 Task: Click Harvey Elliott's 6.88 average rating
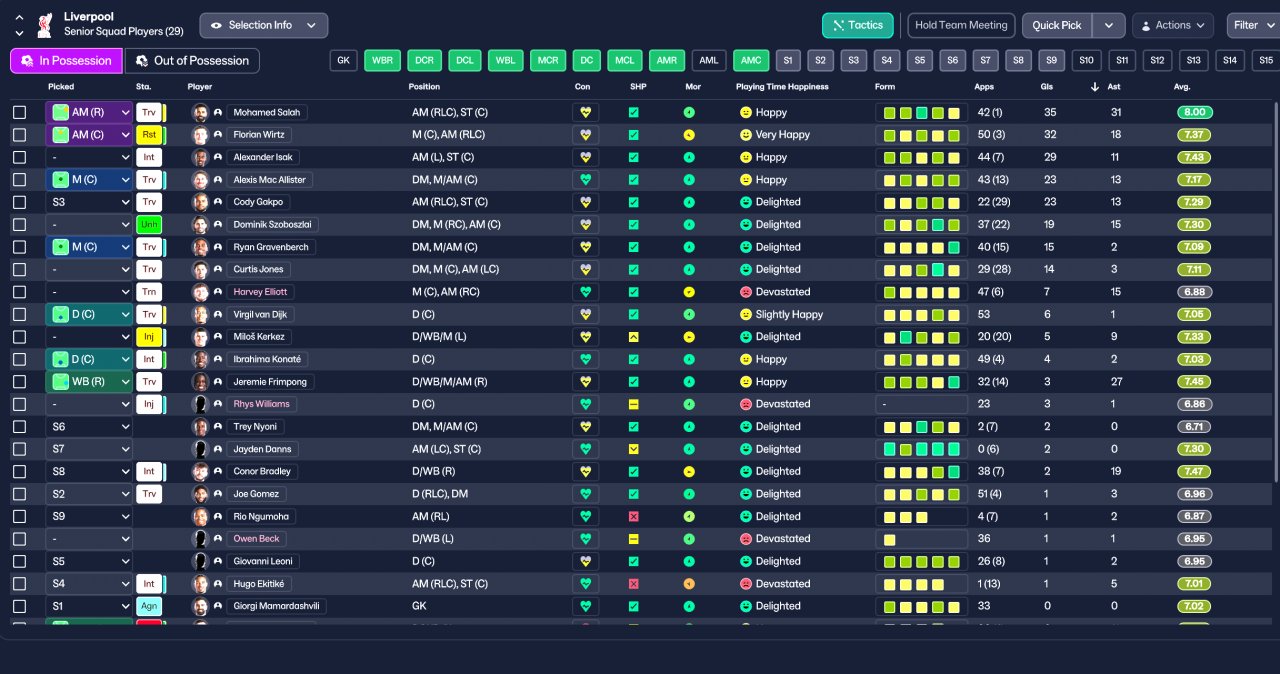(x=1195, y=292)
